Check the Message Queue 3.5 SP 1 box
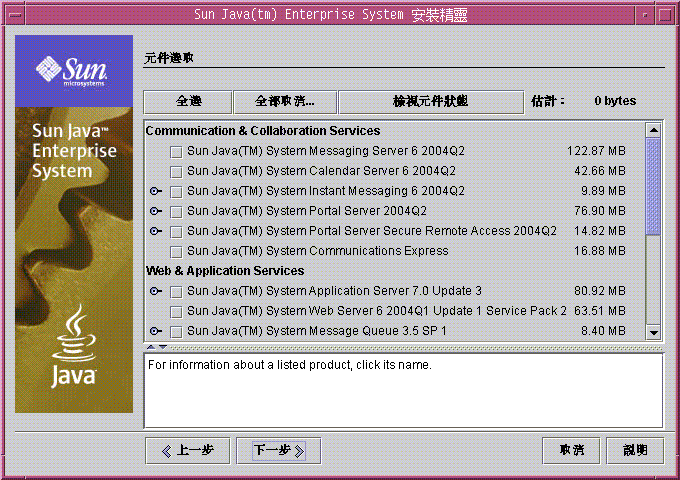Viewport: 680px width, 480px height. tap(176, 332)
